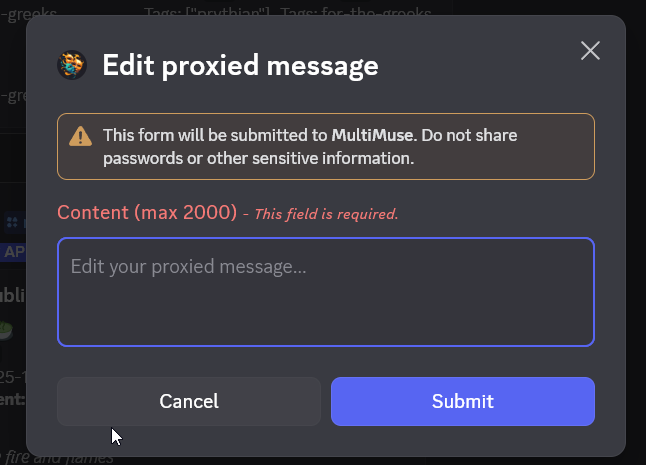The width and height of the screenshot is (646, 465).
Task: Focus the proxied message content field
Action: click(326, 292)
